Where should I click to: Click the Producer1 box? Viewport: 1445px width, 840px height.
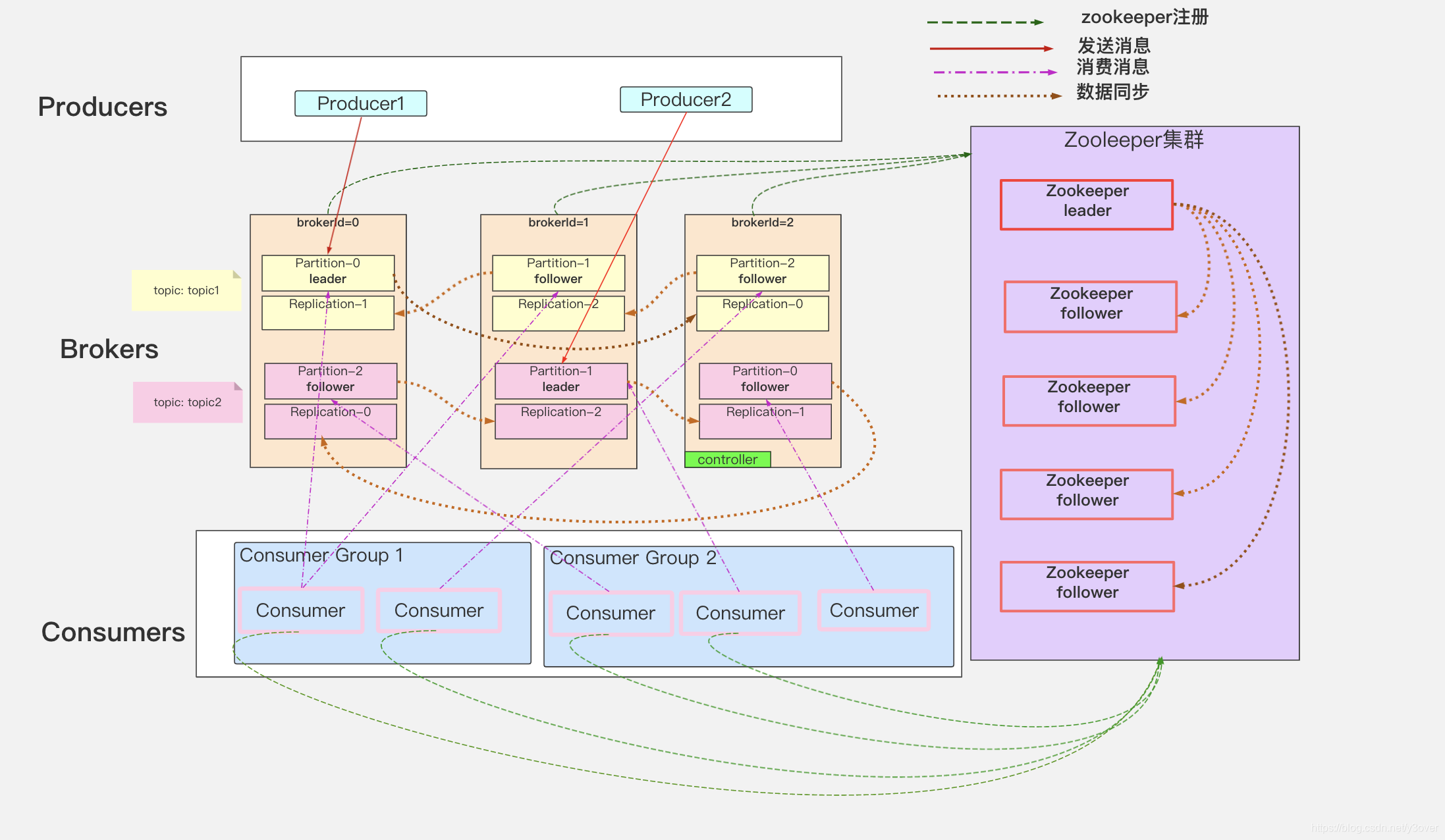[360, 103]
